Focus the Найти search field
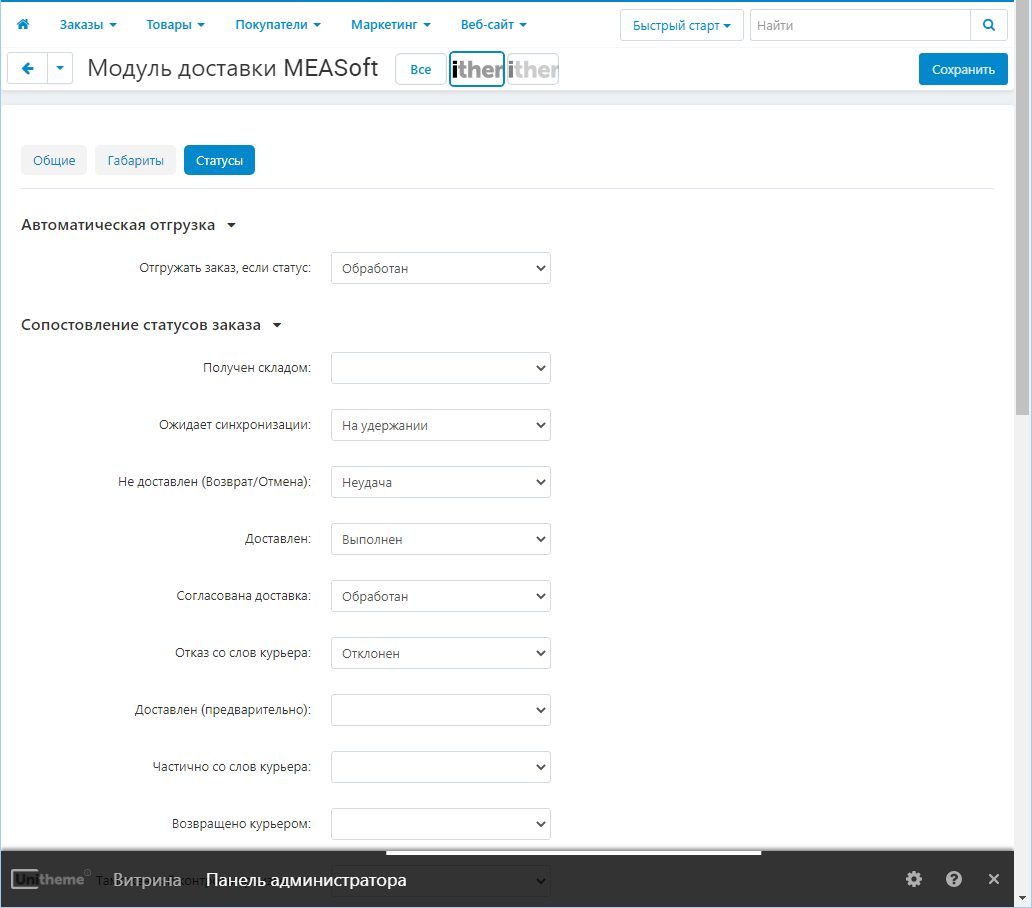 coord(860,25)
